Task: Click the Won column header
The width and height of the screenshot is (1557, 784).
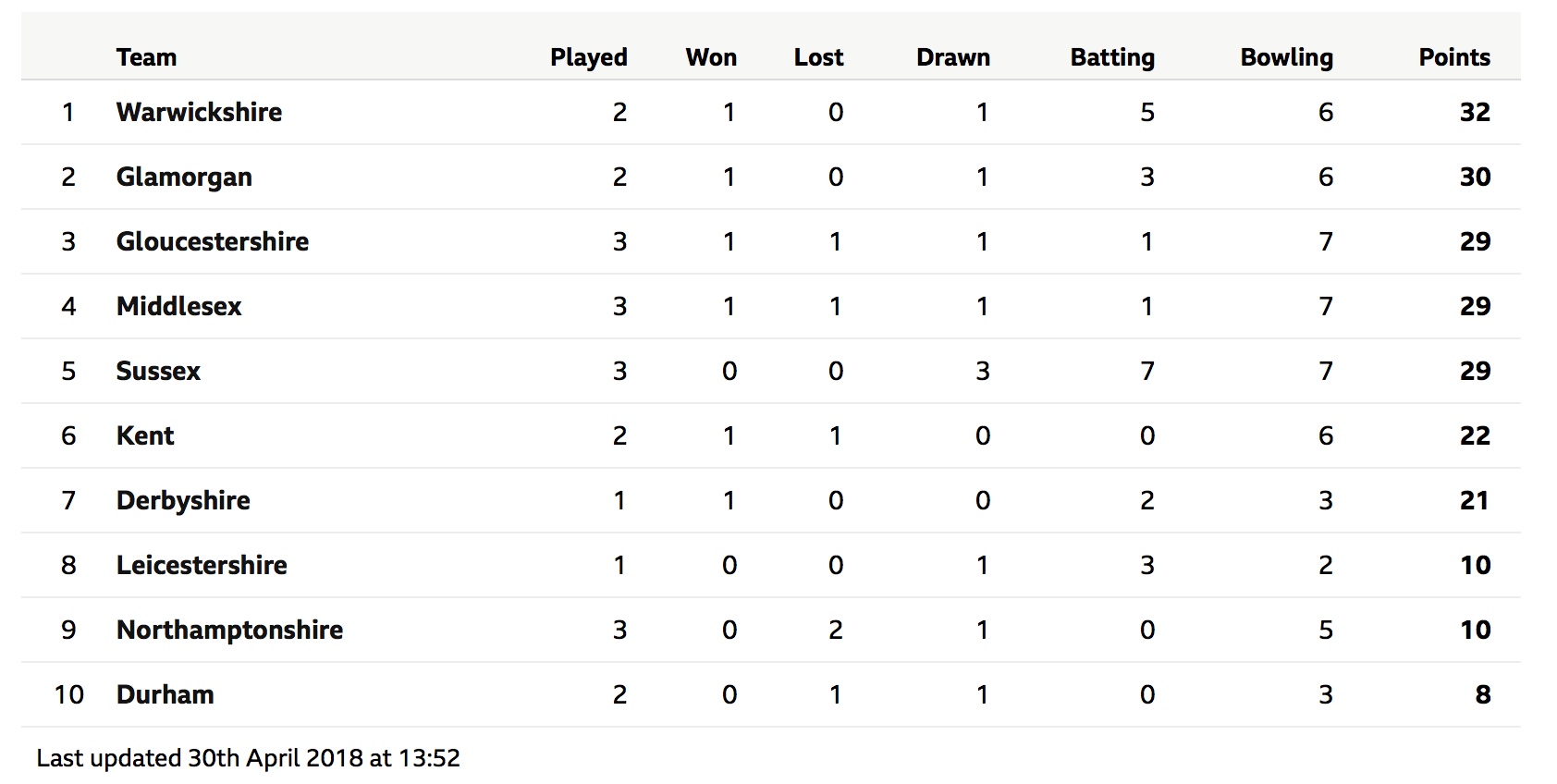Action: [711, 57]
